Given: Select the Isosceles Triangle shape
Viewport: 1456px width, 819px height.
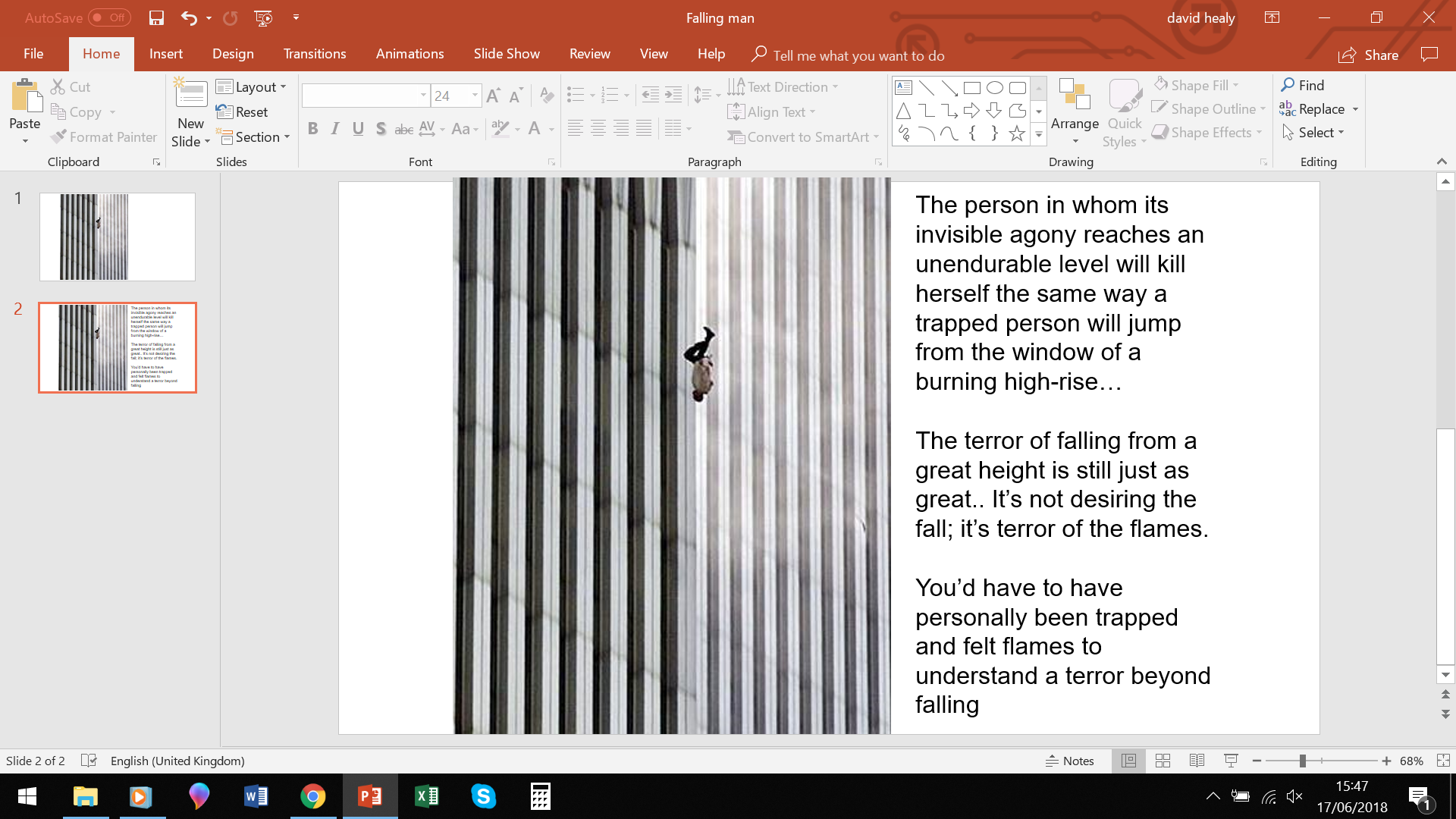Looking at the screenshot, I should point(903,111).
